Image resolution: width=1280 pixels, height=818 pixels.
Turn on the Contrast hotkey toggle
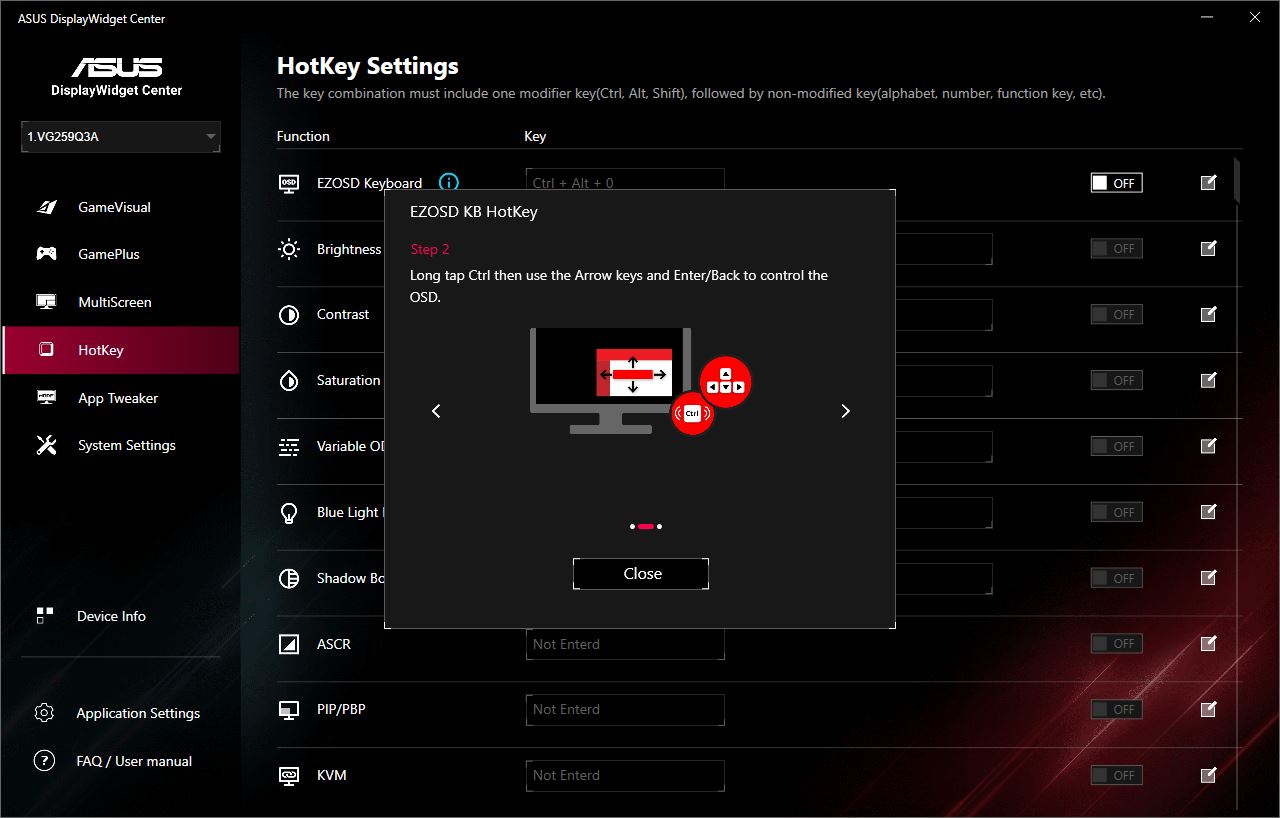click(x=1116, y=314)
